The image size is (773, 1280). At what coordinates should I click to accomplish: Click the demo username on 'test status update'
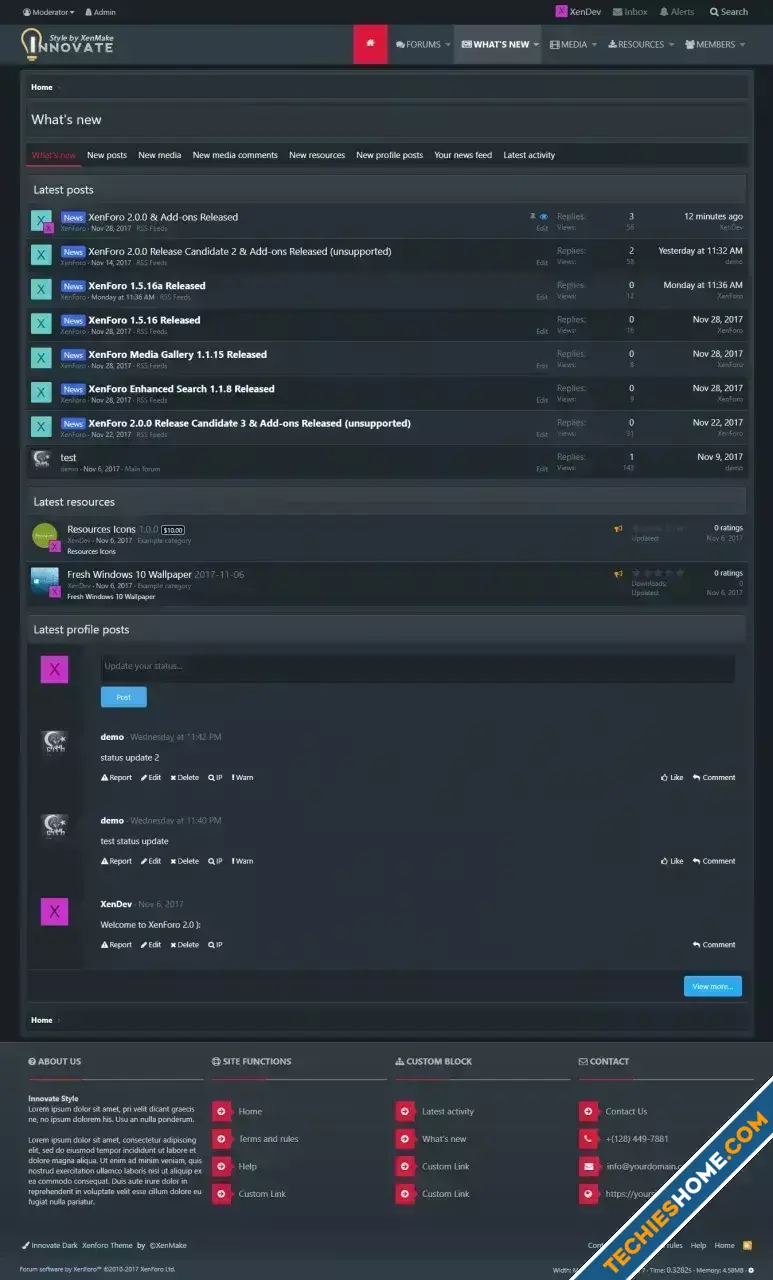point(112,820)
